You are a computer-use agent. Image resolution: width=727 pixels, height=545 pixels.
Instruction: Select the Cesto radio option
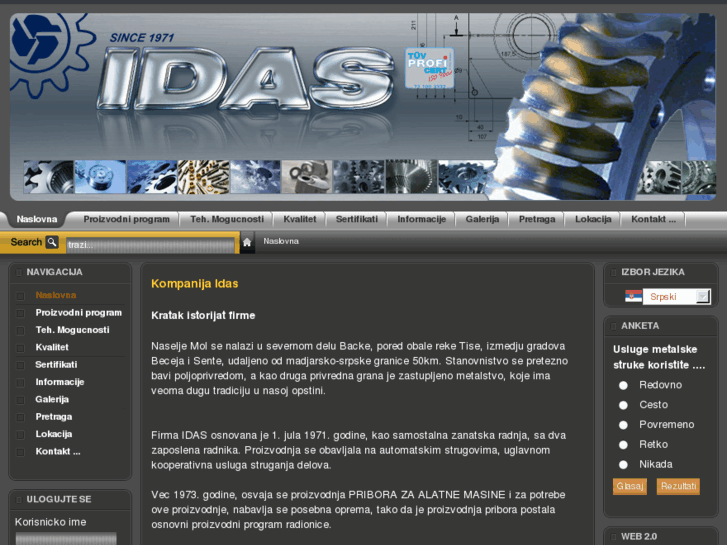(623, 405)
